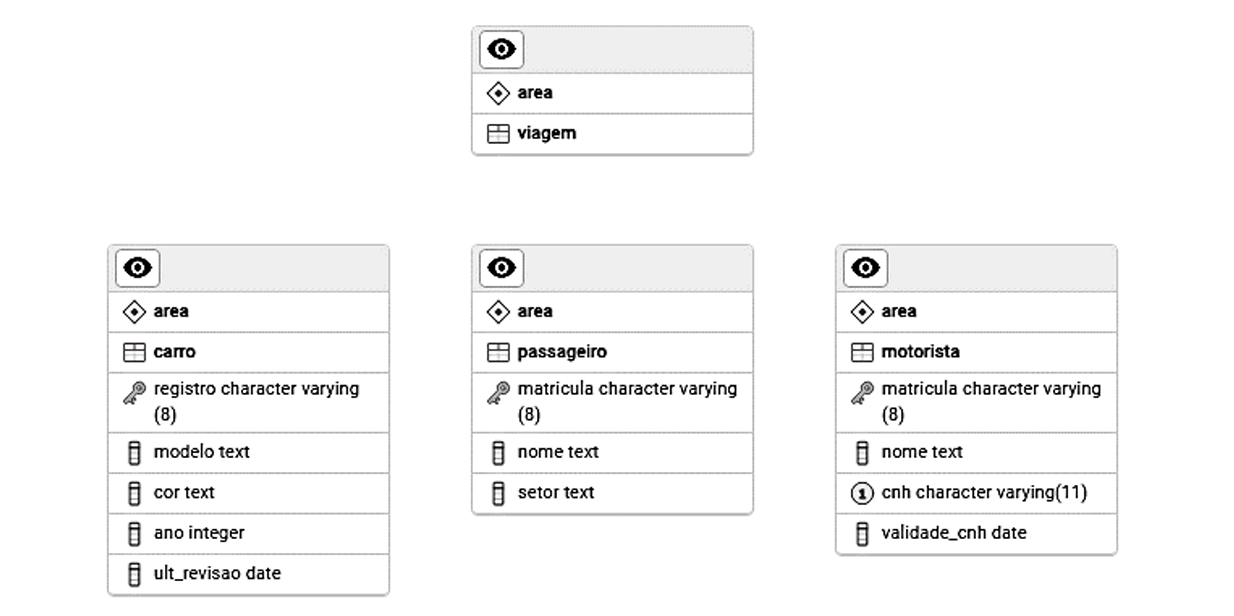
Task: Toggle eye icon on motorista table
Action: point(865,268)
